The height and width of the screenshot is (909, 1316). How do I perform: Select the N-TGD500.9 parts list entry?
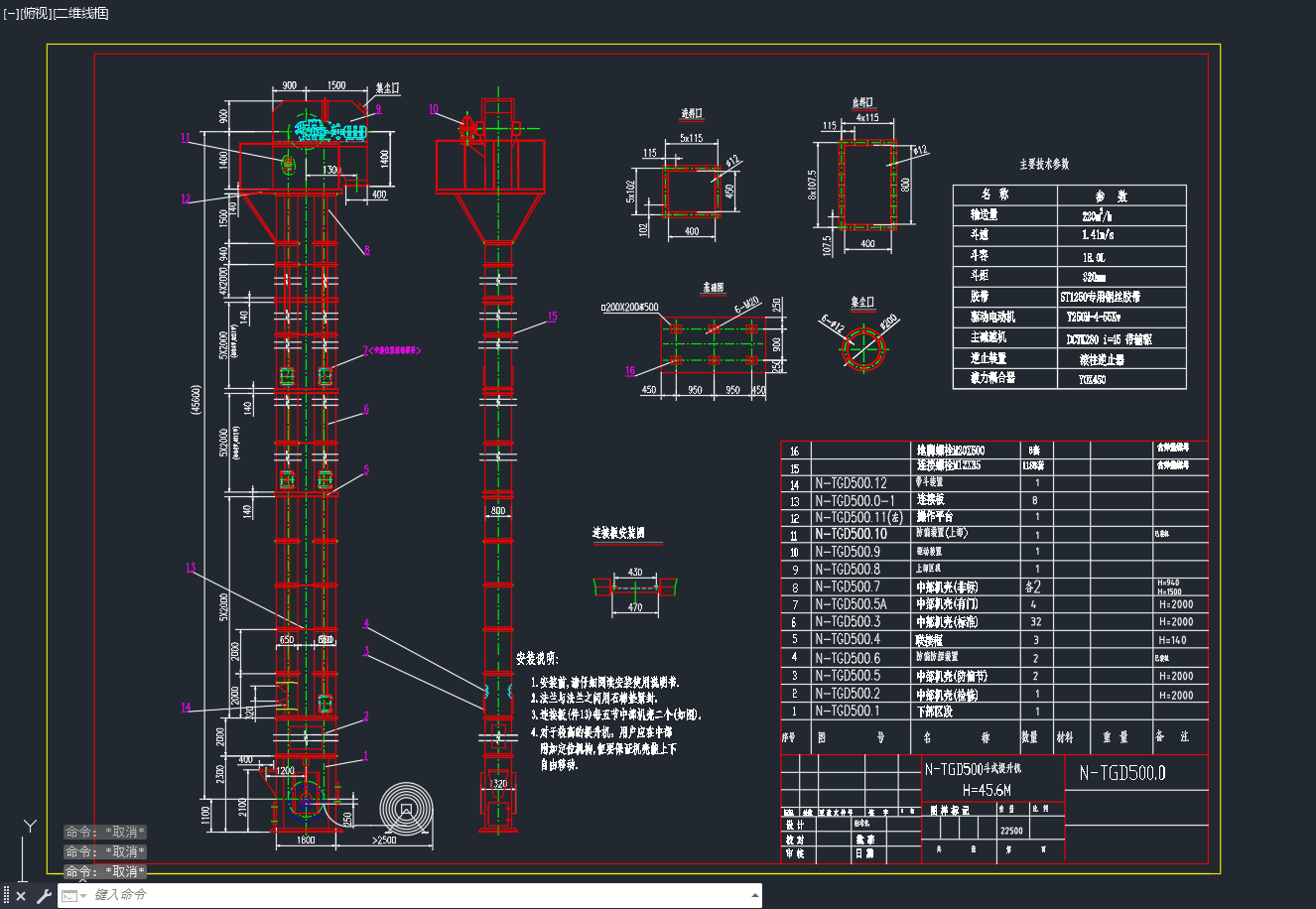pyautogui.click(x=848, y=552)
